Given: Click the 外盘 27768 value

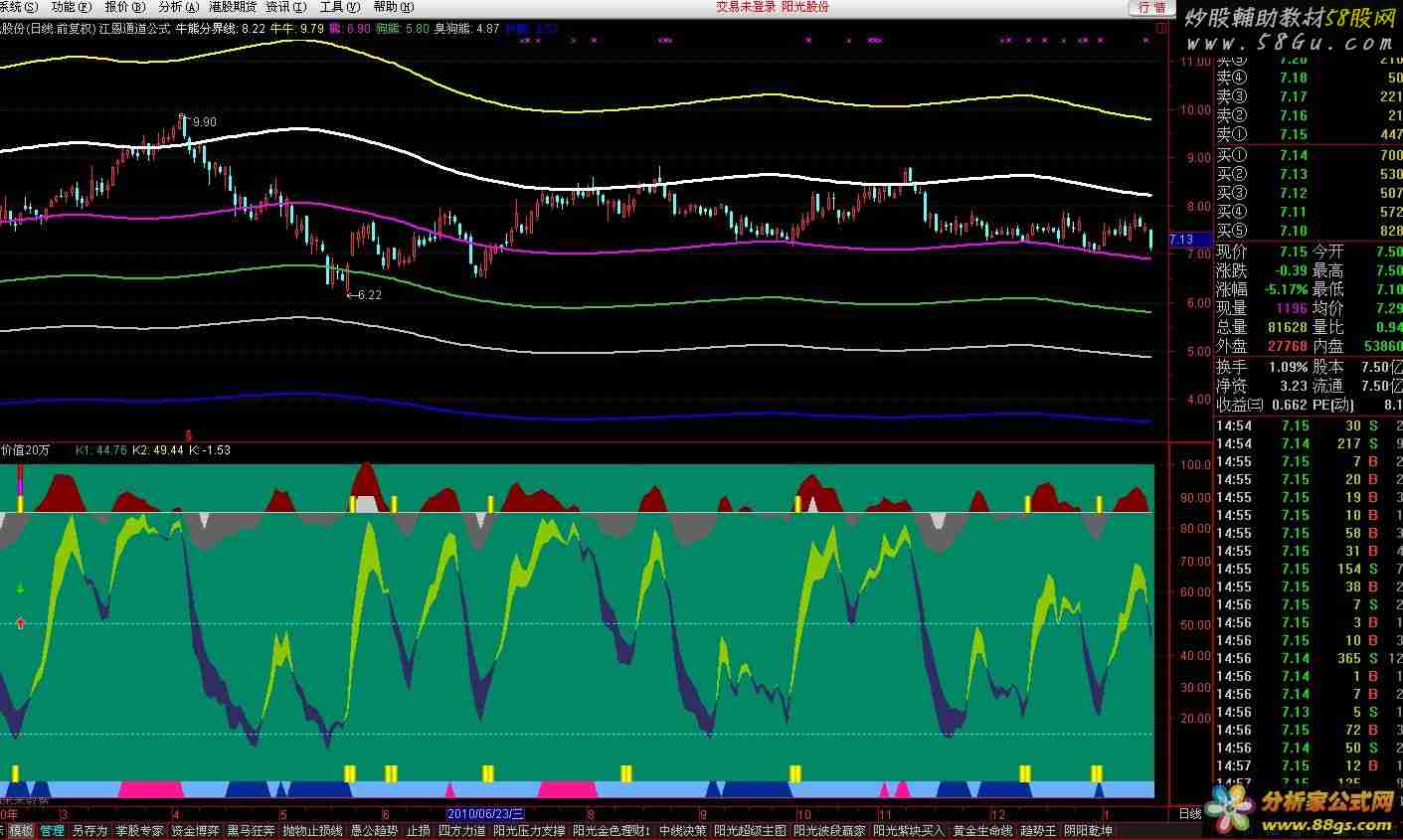Looking at the screenshot, I should coord(1287,346).
